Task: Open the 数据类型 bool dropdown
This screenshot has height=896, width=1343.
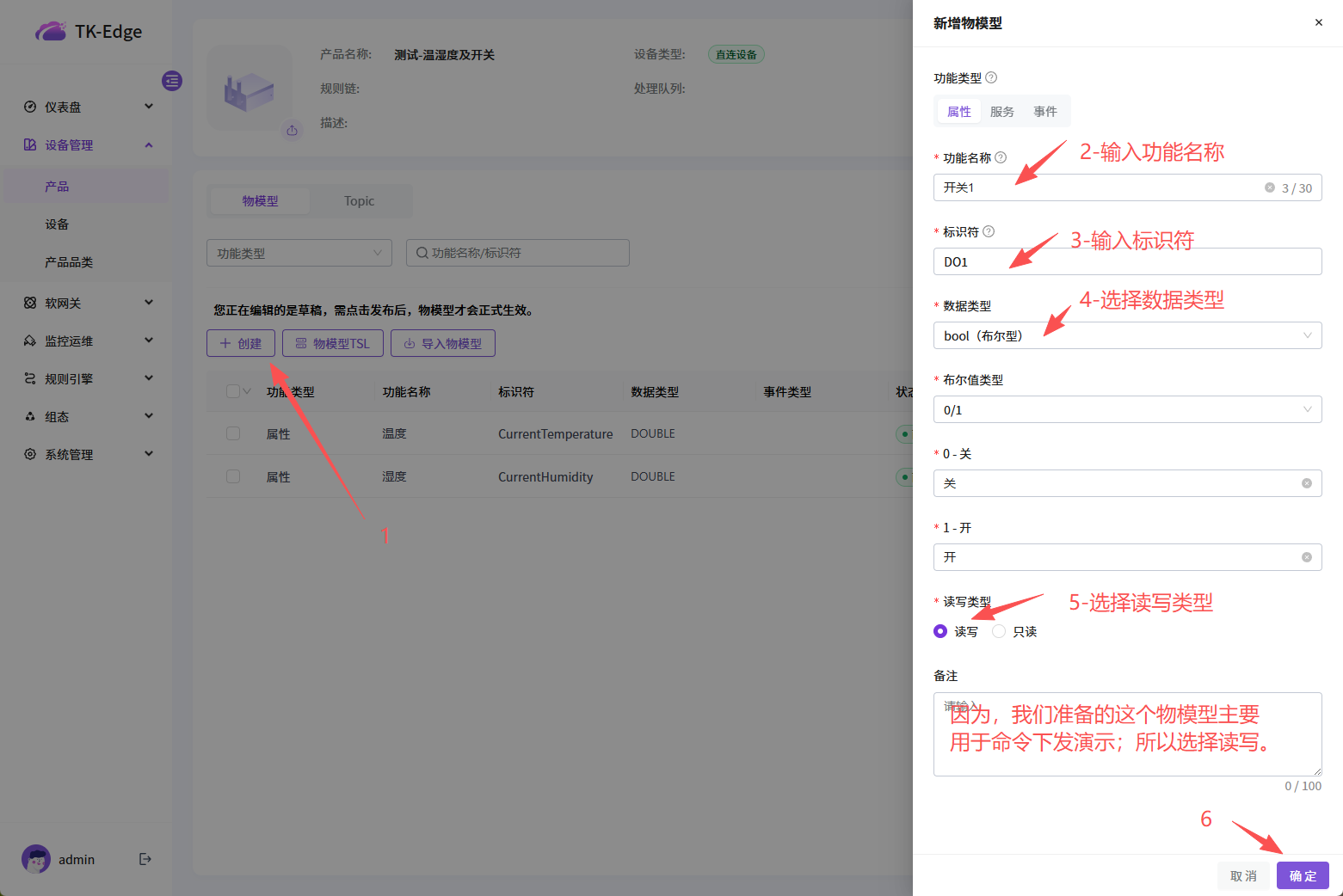Action: point(1127,335)
